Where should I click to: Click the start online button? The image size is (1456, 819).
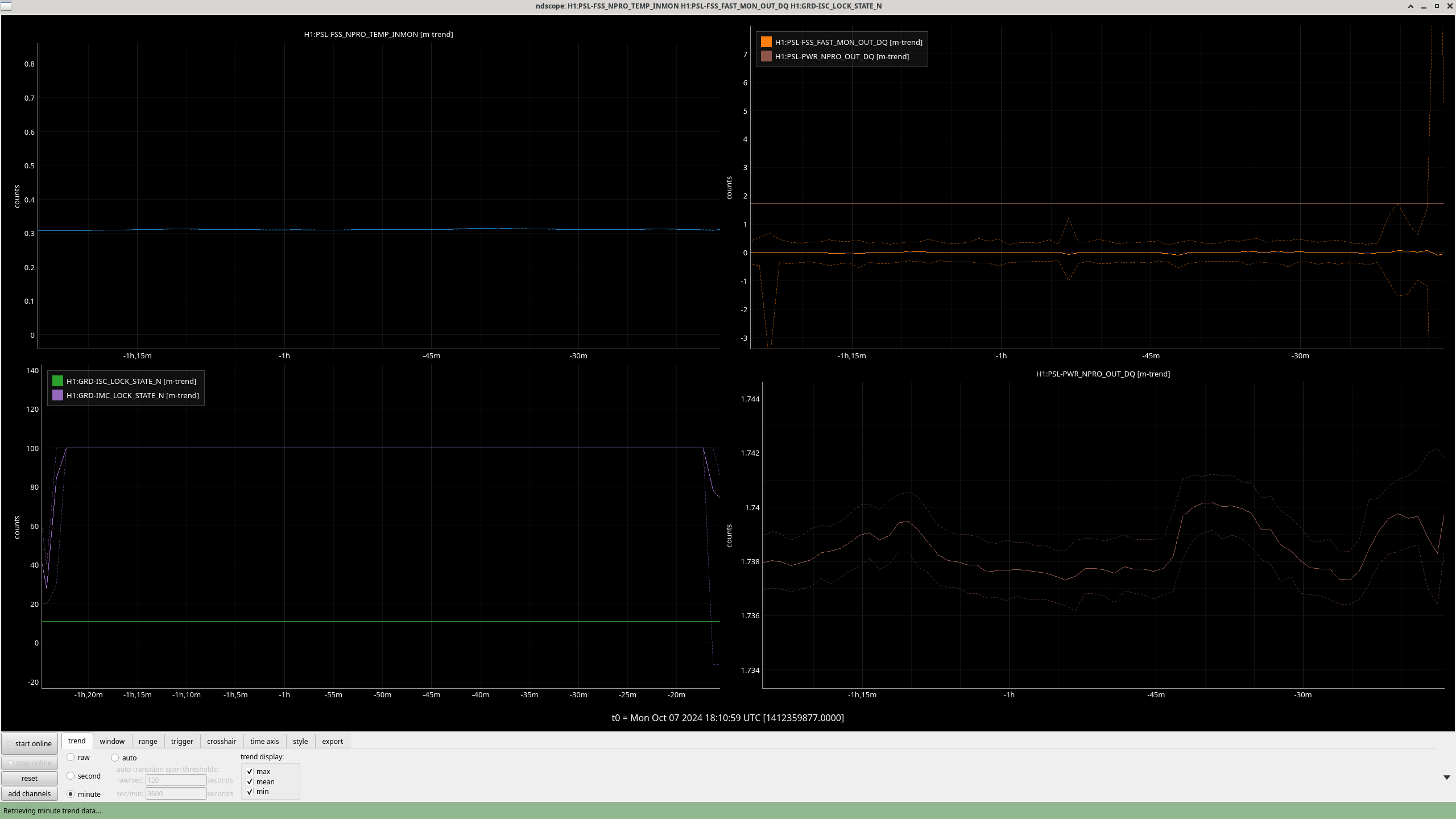30,743
